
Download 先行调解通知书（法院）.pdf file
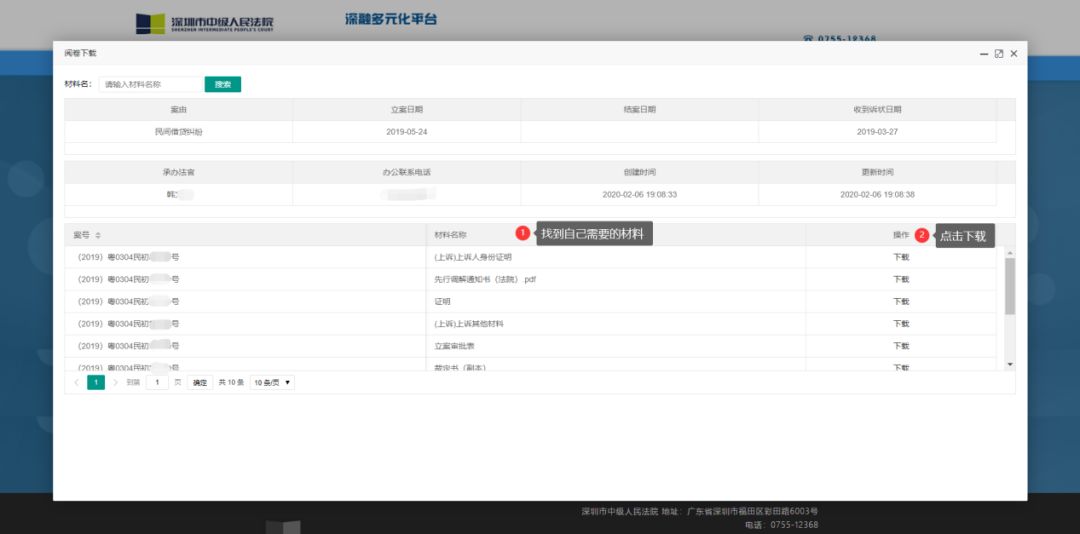[x=901, y=279]
